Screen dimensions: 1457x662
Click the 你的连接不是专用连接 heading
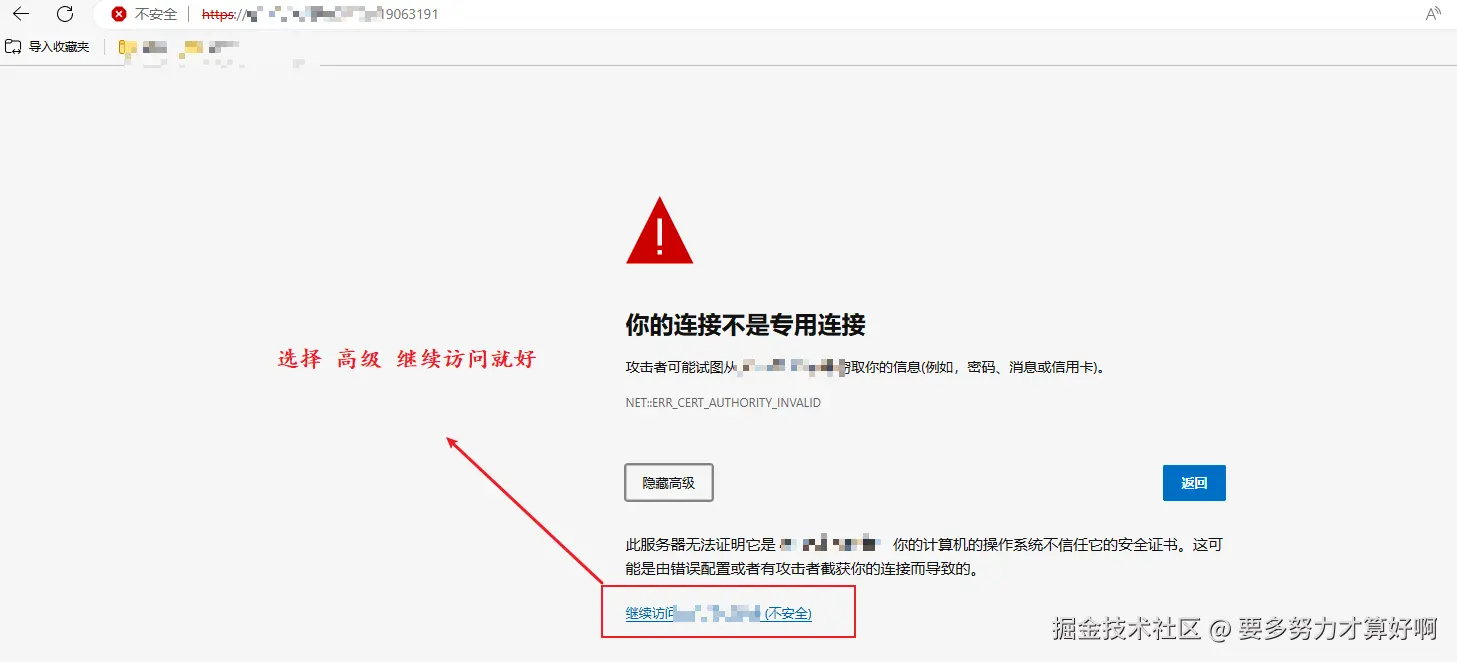[x=745, y=324]
